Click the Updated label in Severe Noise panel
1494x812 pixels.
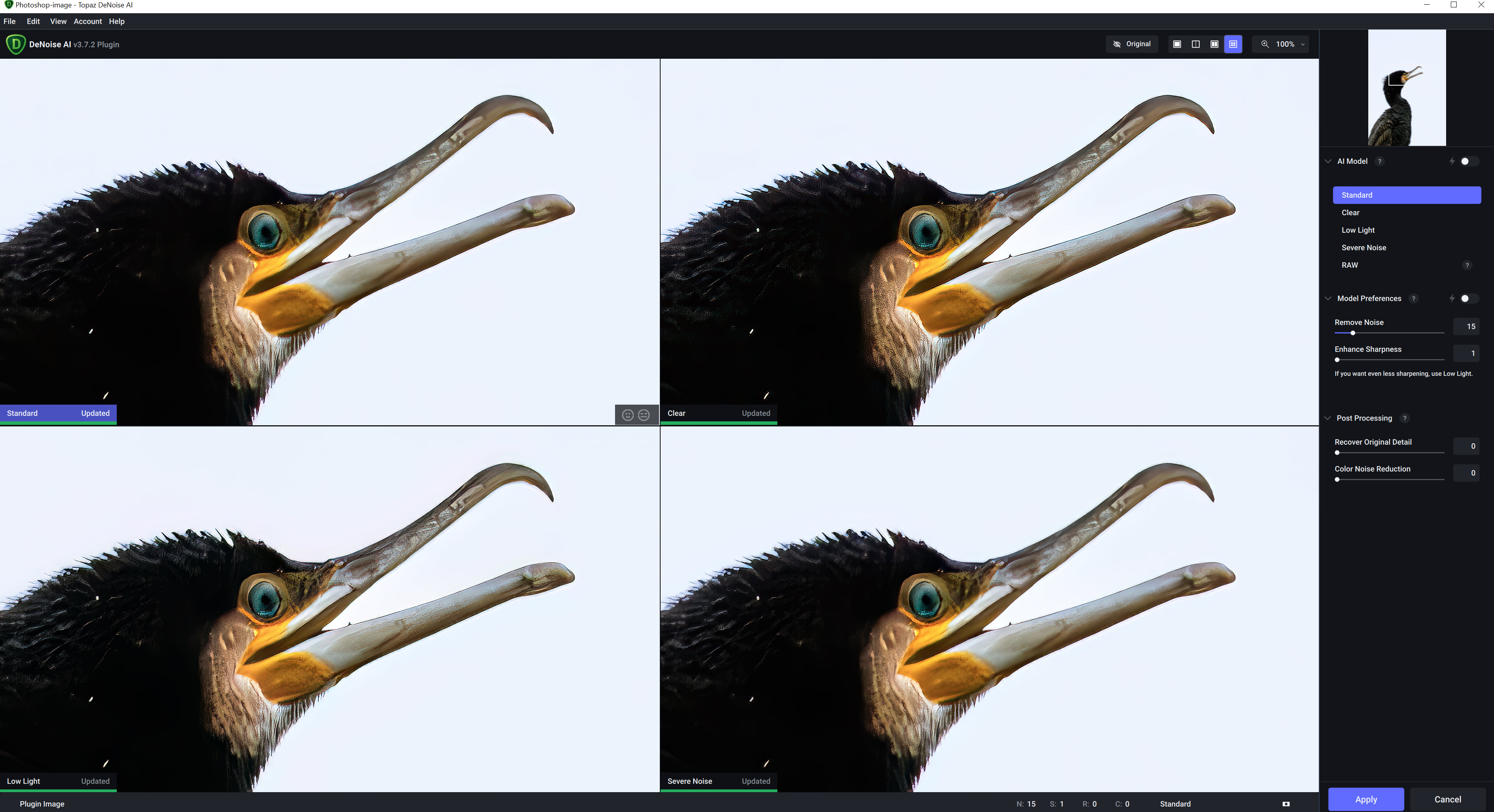(x=756, y=781)
